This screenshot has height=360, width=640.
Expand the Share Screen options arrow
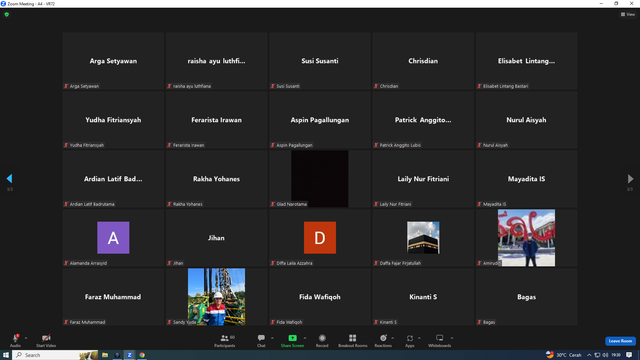pos(305,338)
